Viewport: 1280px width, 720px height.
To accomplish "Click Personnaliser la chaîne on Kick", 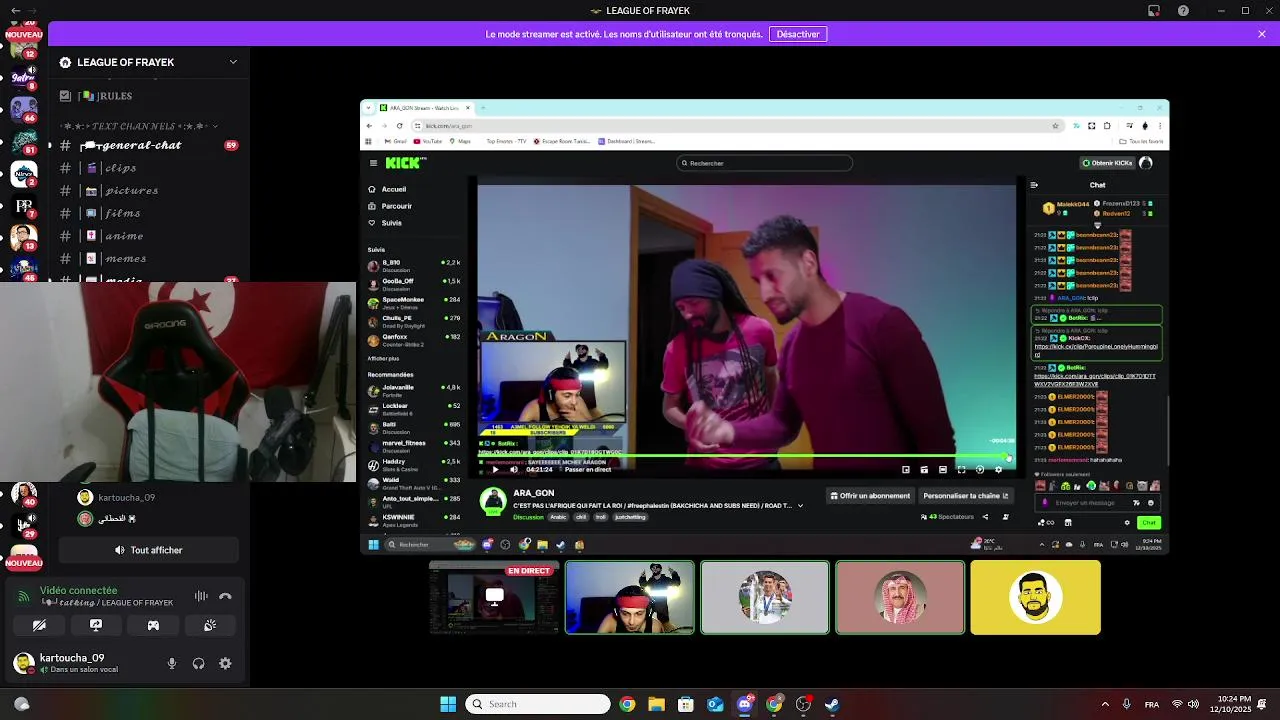I will click(x=966, y=495).
